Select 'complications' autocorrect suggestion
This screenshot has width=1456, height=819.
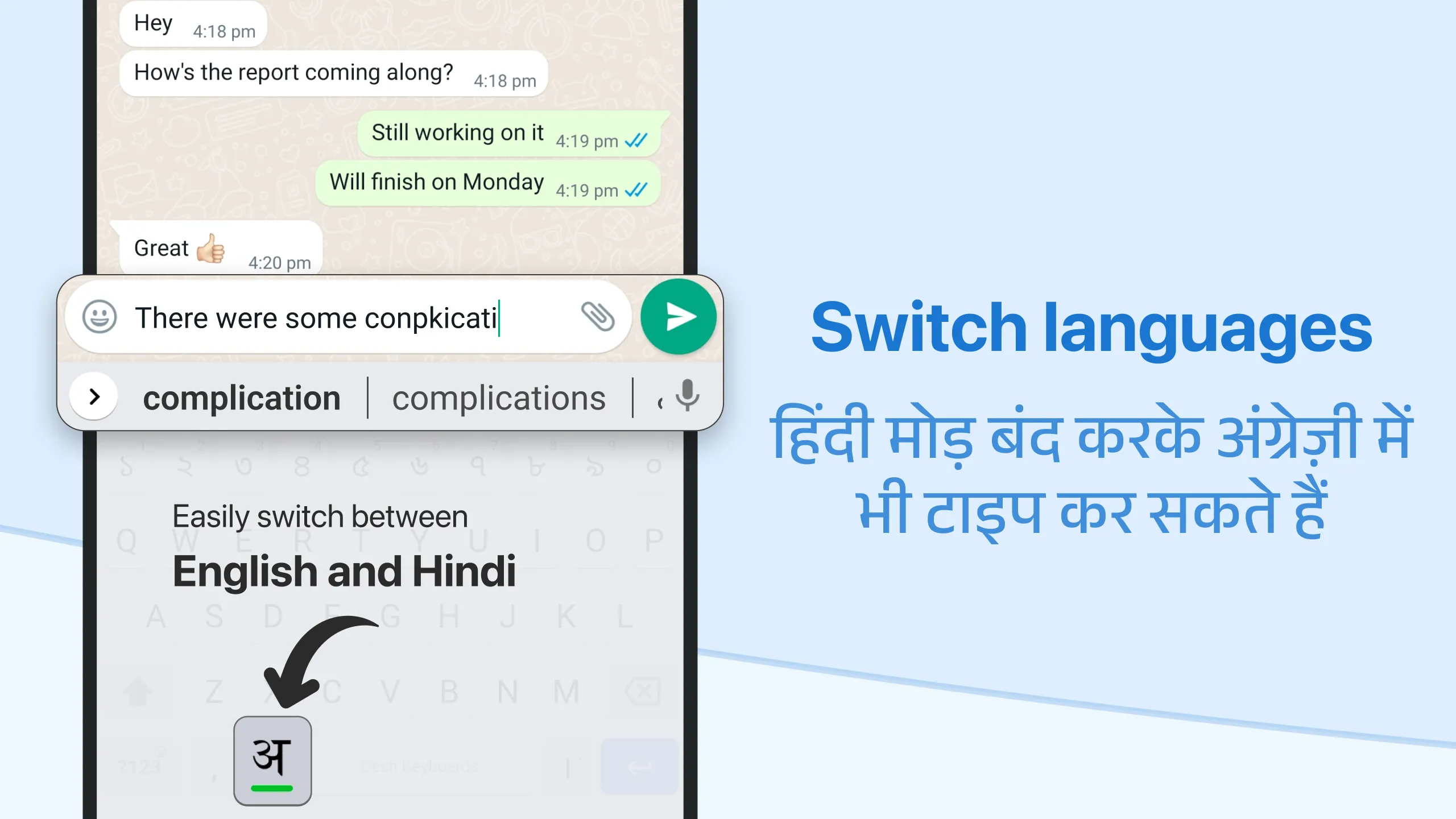[x=498, y=397]
